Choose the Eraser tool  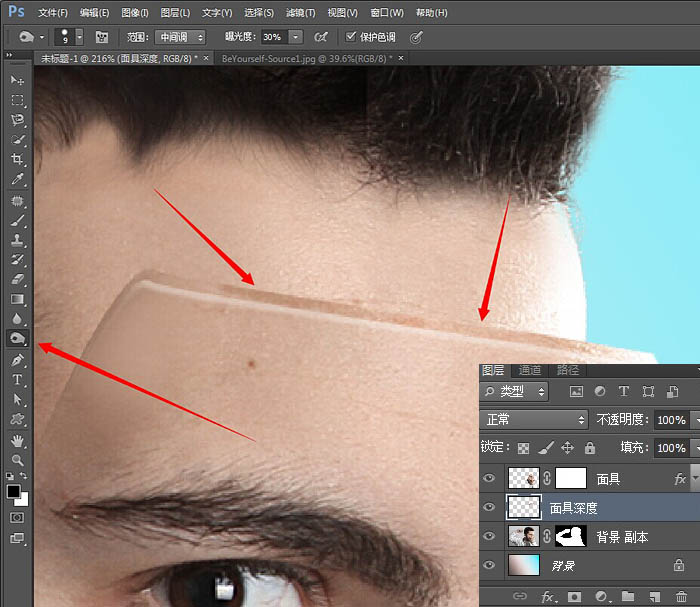17,279
